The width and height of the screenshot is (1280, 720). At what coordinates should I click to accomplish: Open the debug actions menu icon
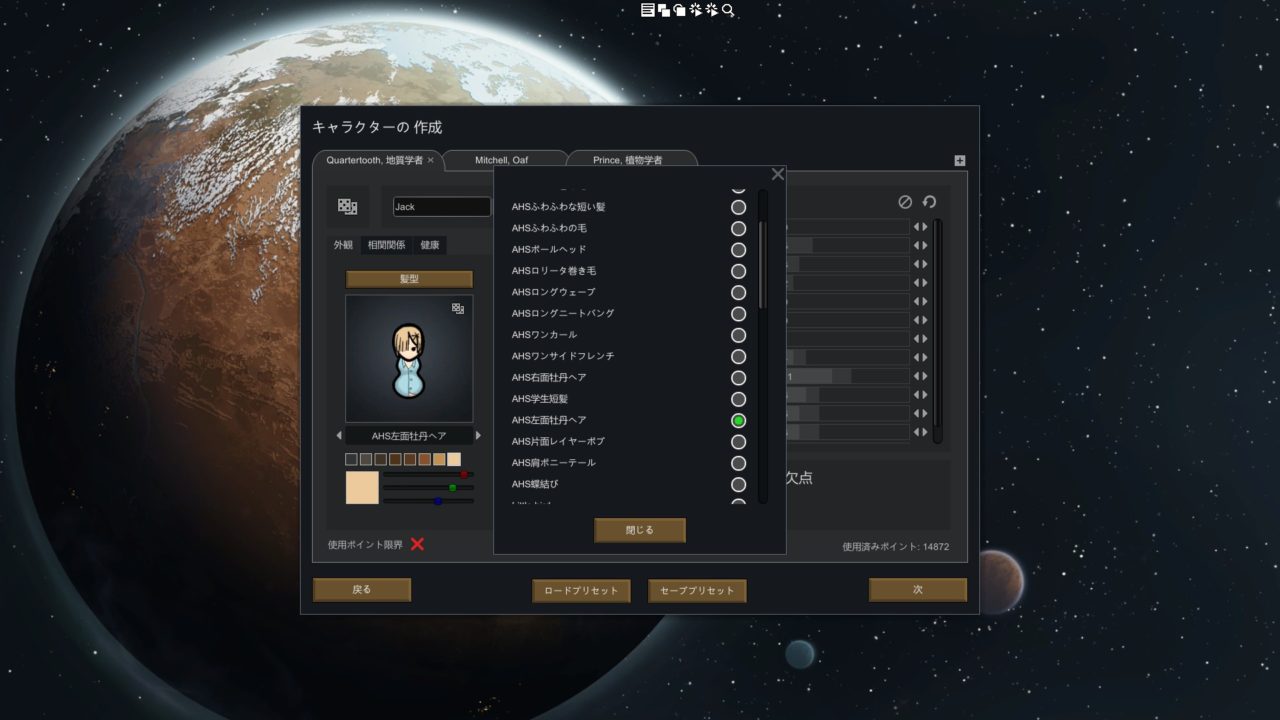[695, 10]
